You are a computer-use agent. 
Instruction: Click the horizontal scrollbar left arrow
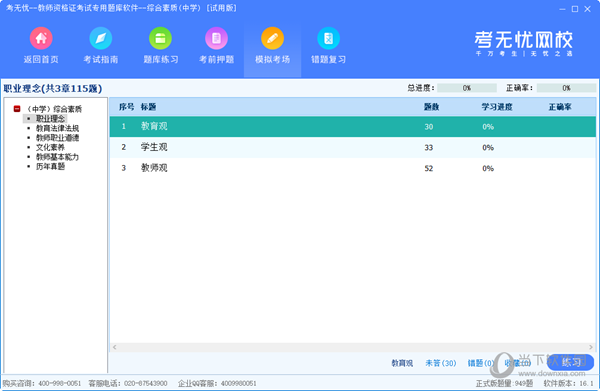coord(114,347)
